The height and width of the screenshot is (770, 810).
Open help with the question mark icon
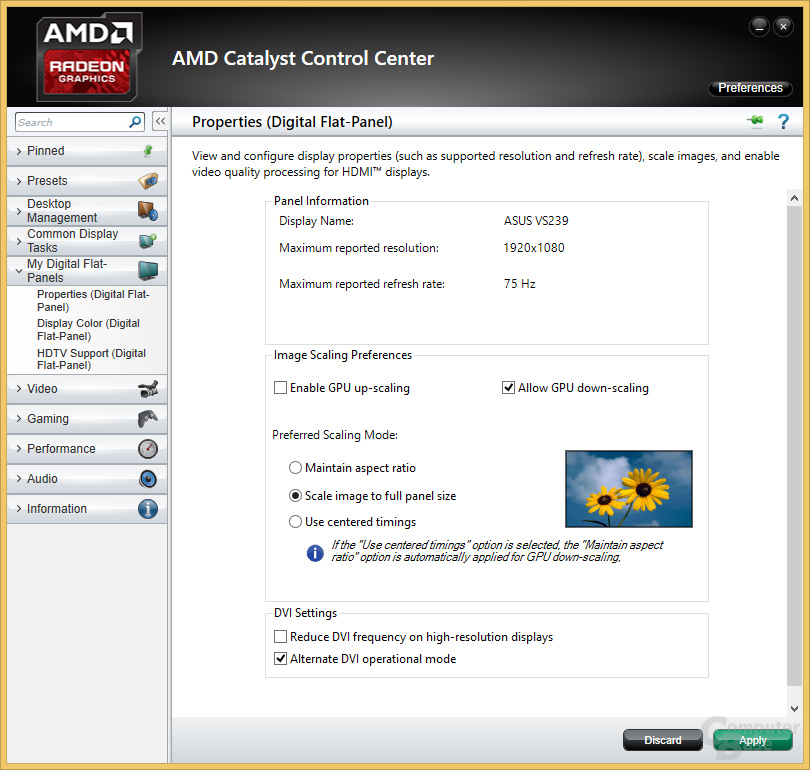point(783,122)
